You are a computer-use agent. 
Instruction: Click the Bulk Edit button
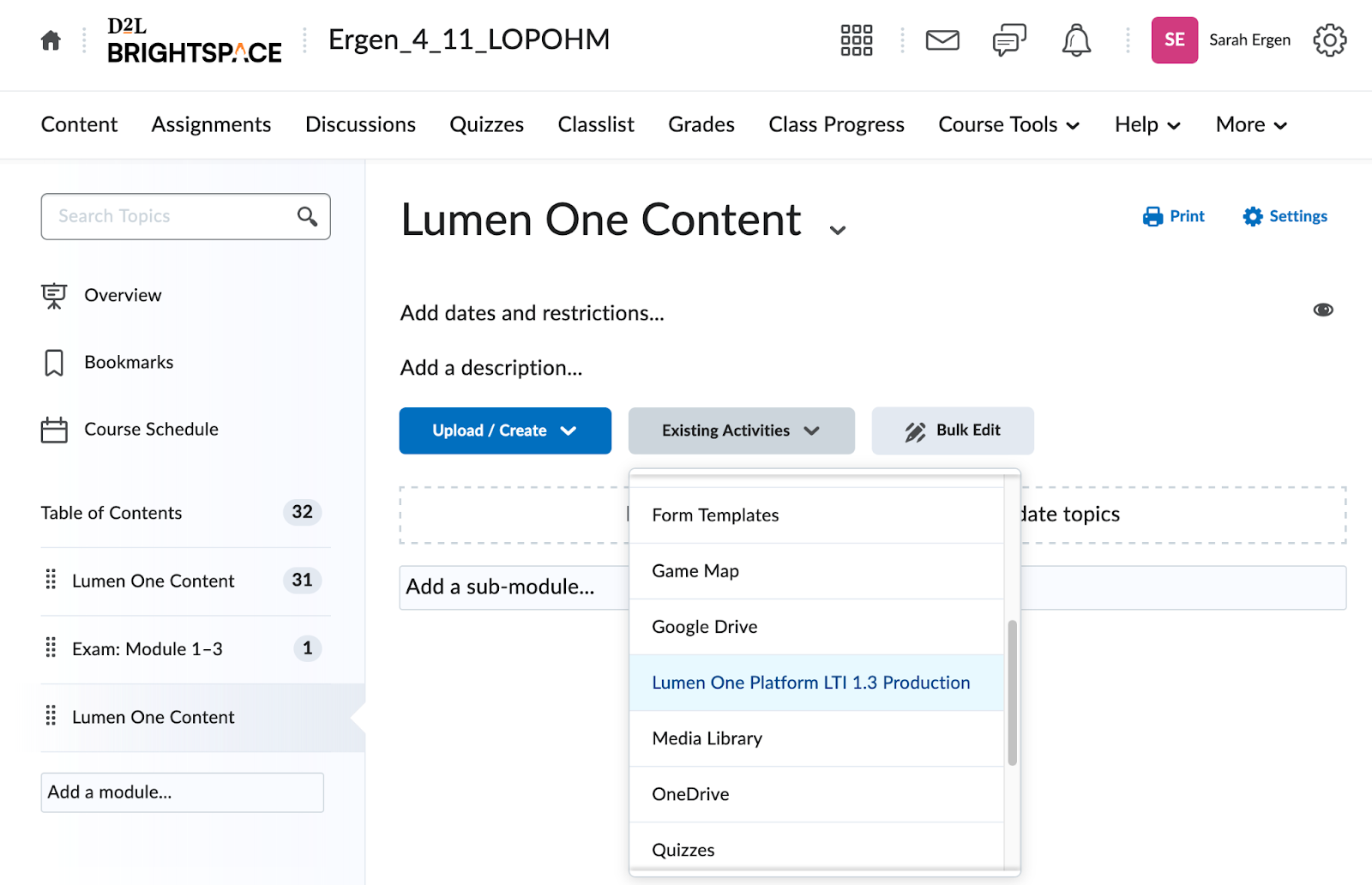(x=952, y=430)
